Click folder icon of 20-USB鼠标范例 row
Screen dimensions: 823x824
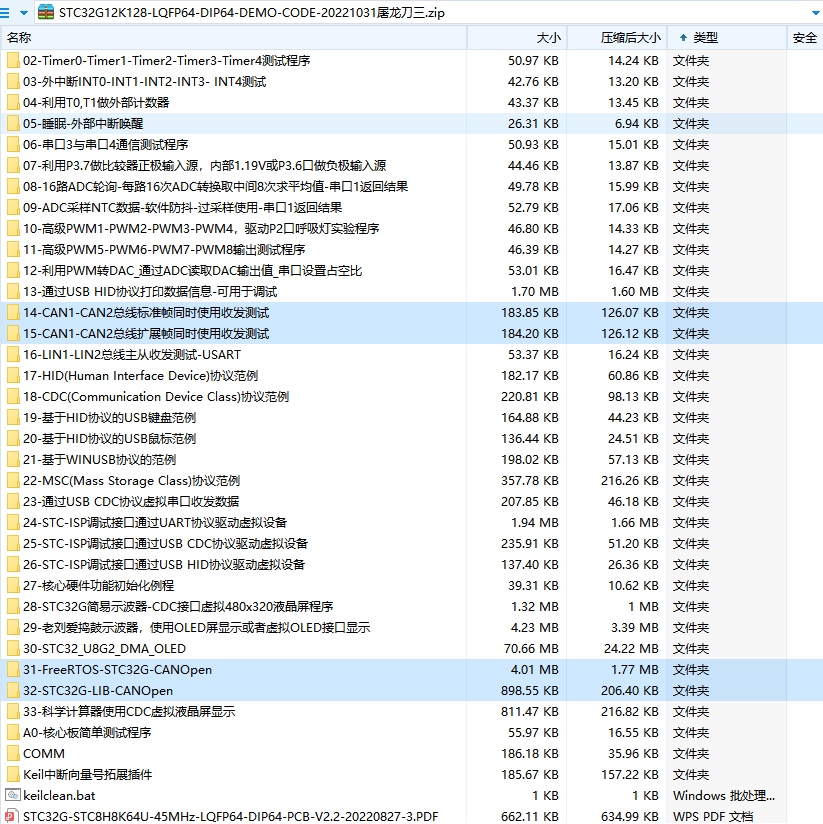(13, 439)
